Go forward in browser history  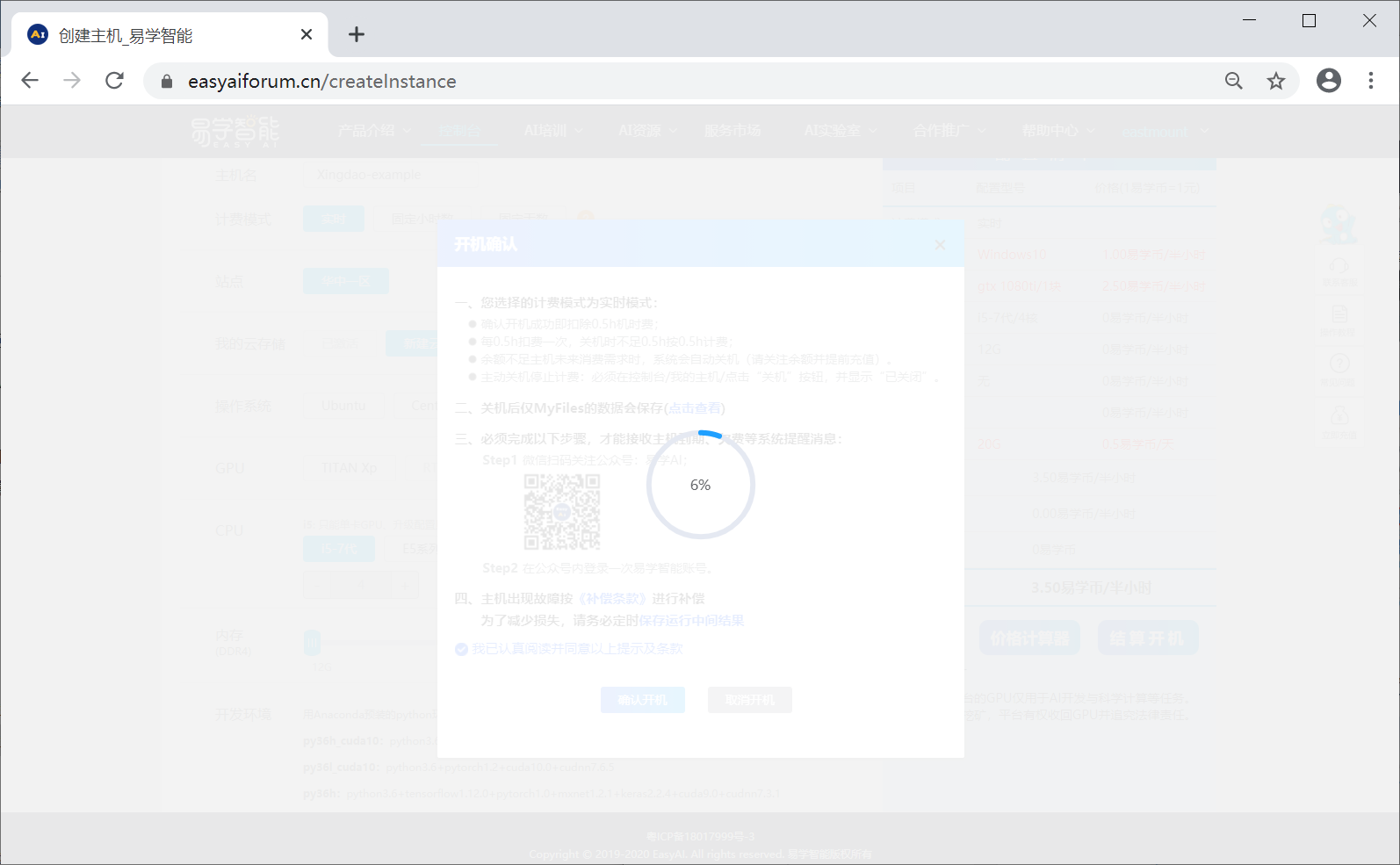72,81
